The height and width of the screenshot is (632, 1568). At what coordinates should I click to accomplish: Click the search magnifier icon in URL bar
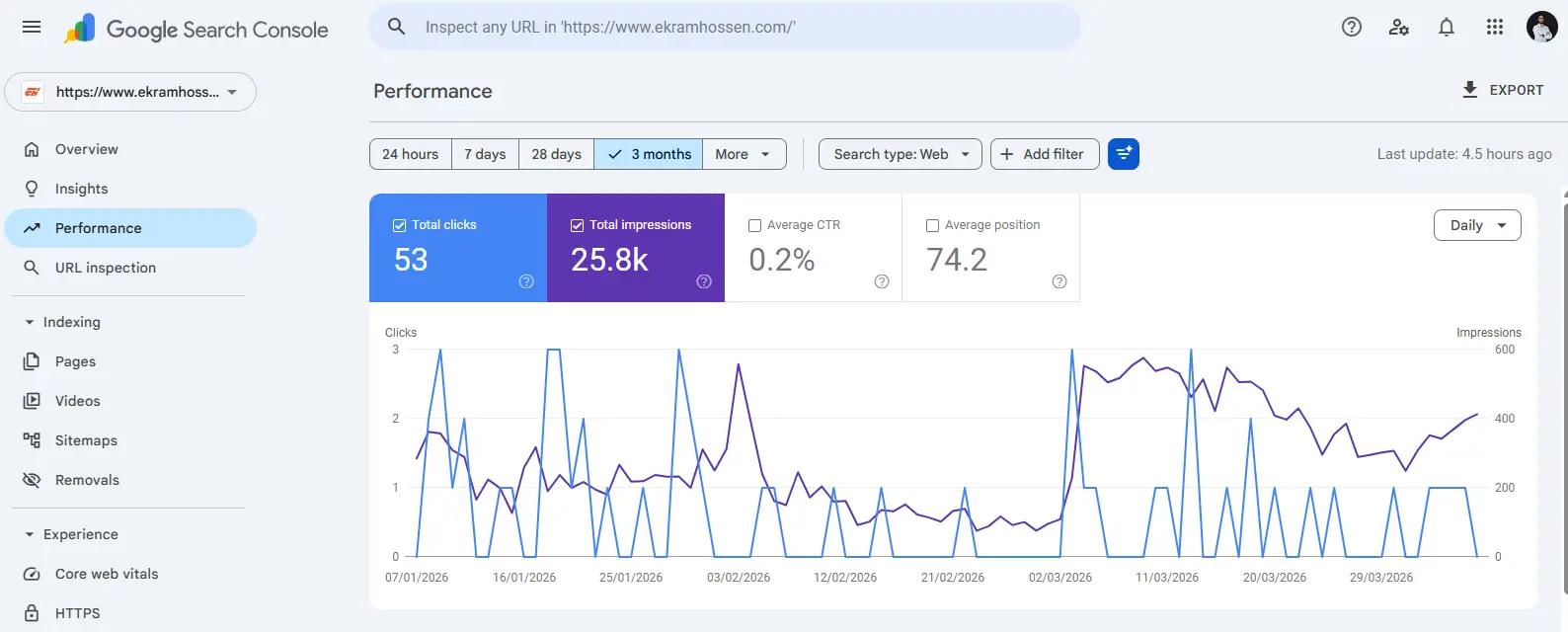397,27
